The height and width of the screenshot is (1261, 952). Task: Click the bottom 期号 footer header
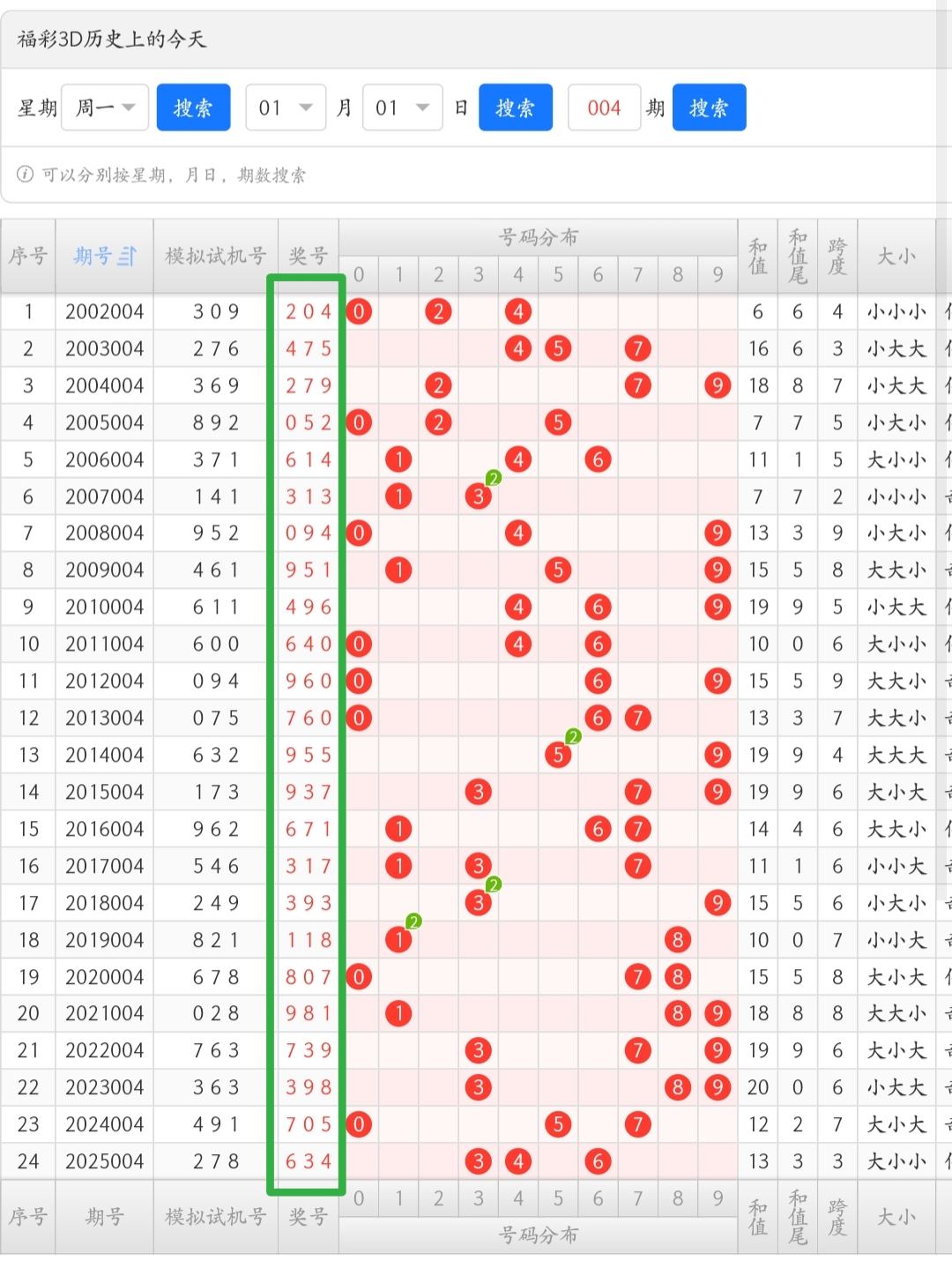pyautogui.click(x=104, y=1217)
